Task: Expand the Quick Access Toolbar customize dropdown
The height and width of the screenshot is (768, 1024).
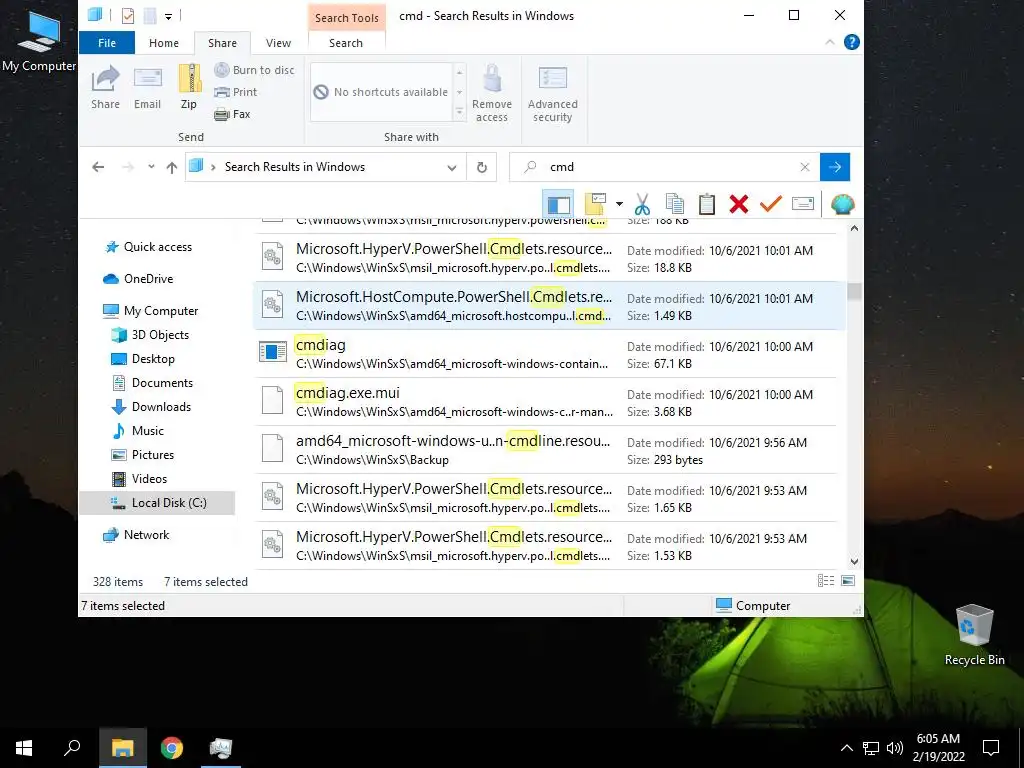Action: (x=168, y=16)
